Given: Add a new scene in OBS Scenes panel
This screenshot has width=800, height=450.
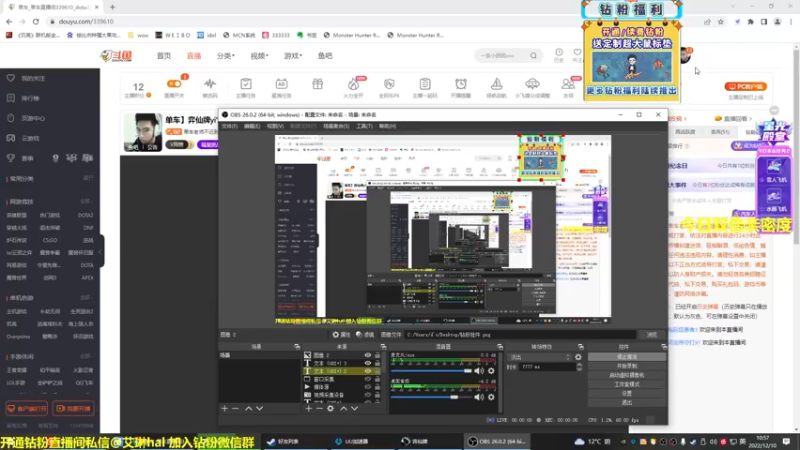Looking at the screenshot, I should click(224, 408).
